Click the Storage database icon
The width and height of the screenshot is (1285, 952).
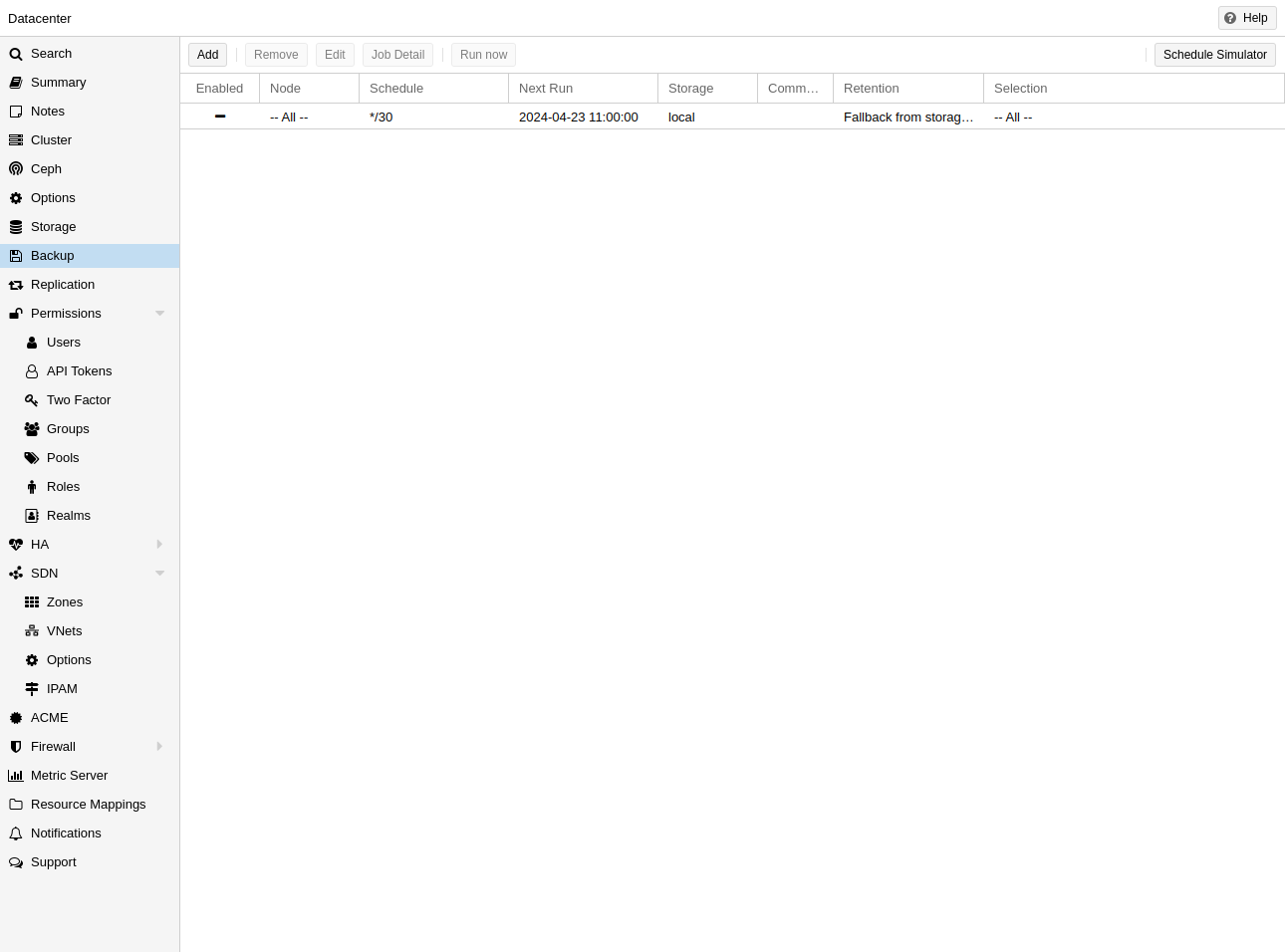(x=16, y=227)
